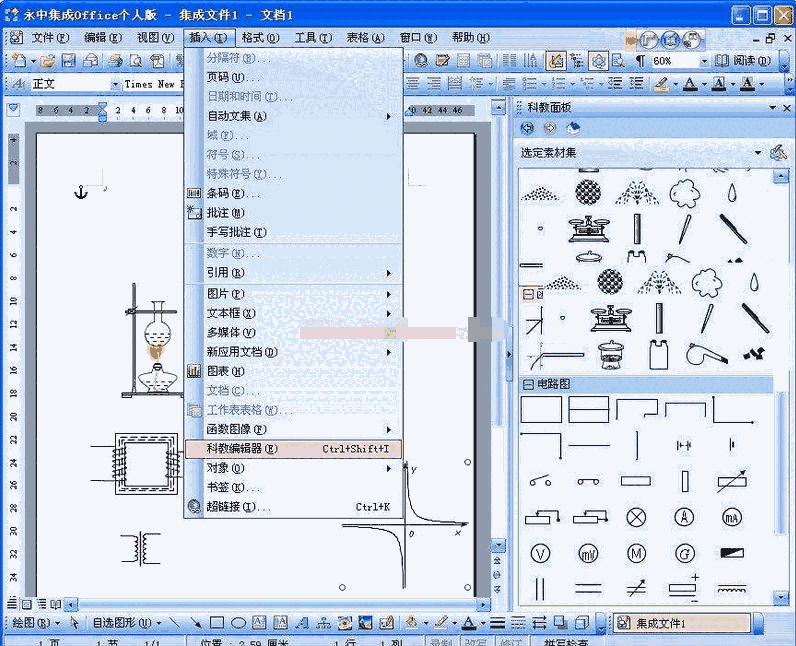Insert the lamp cross-circle symbol

click(636, 517)
